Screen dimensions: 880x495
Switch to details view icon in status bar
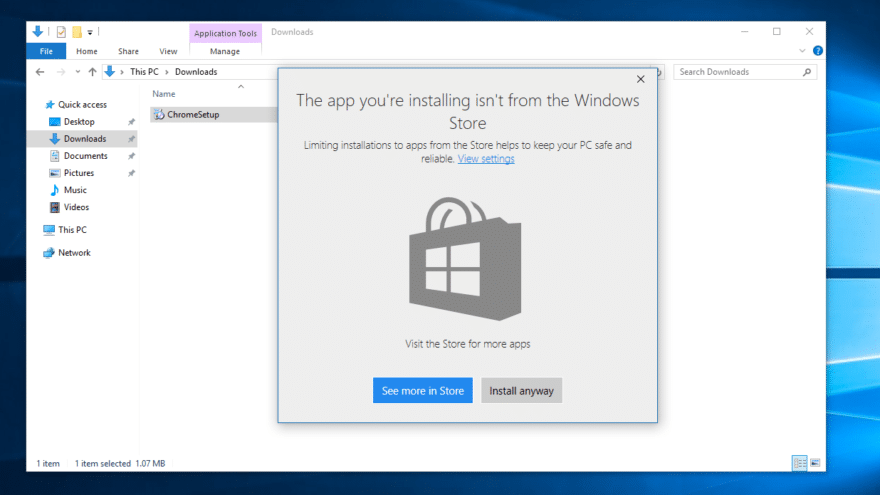click(x=800, y=463)
